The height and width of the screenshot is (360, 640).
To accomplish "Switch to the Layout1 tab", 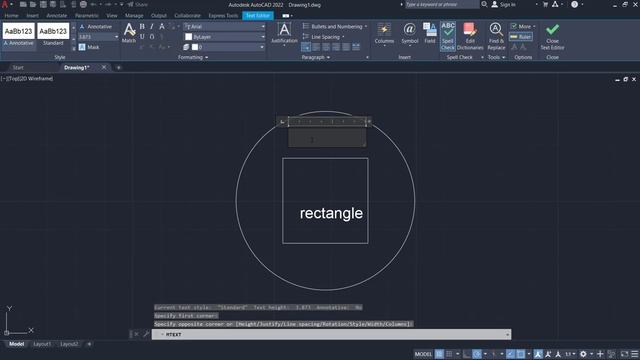I will 42,344.
